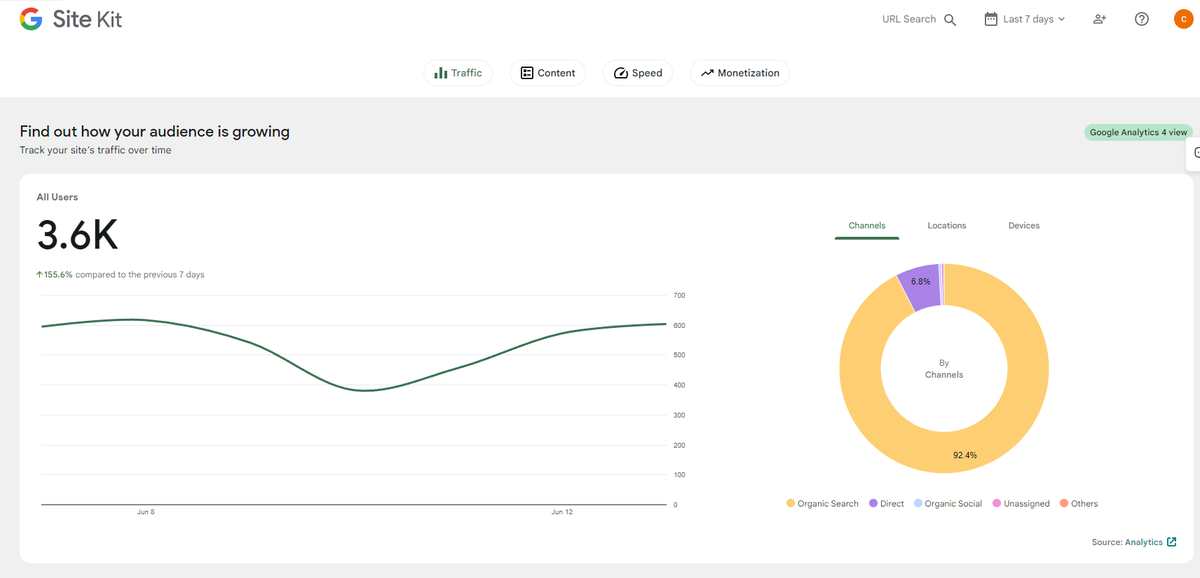The image size is (1200, 578).
Task: Click the 700 y-axis value
Action: 679,296
